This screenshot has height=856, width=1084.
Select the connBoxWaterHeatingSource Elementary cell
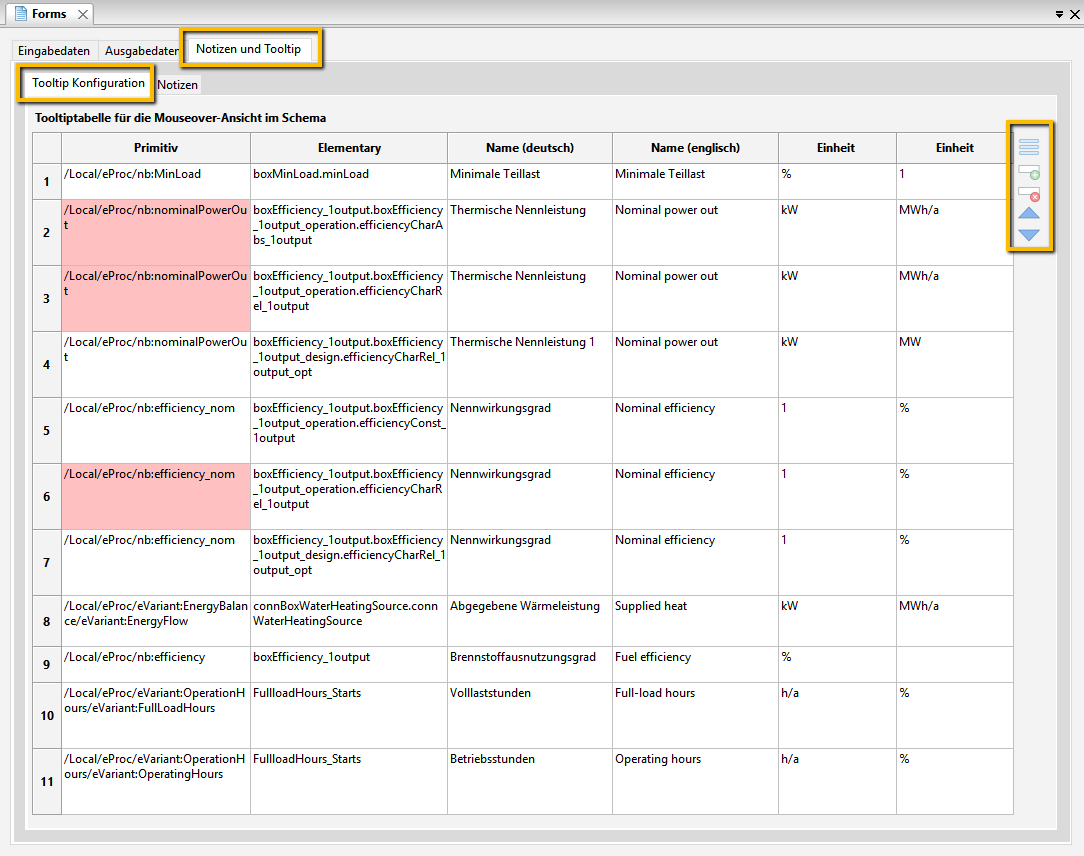tap(349, 621)
